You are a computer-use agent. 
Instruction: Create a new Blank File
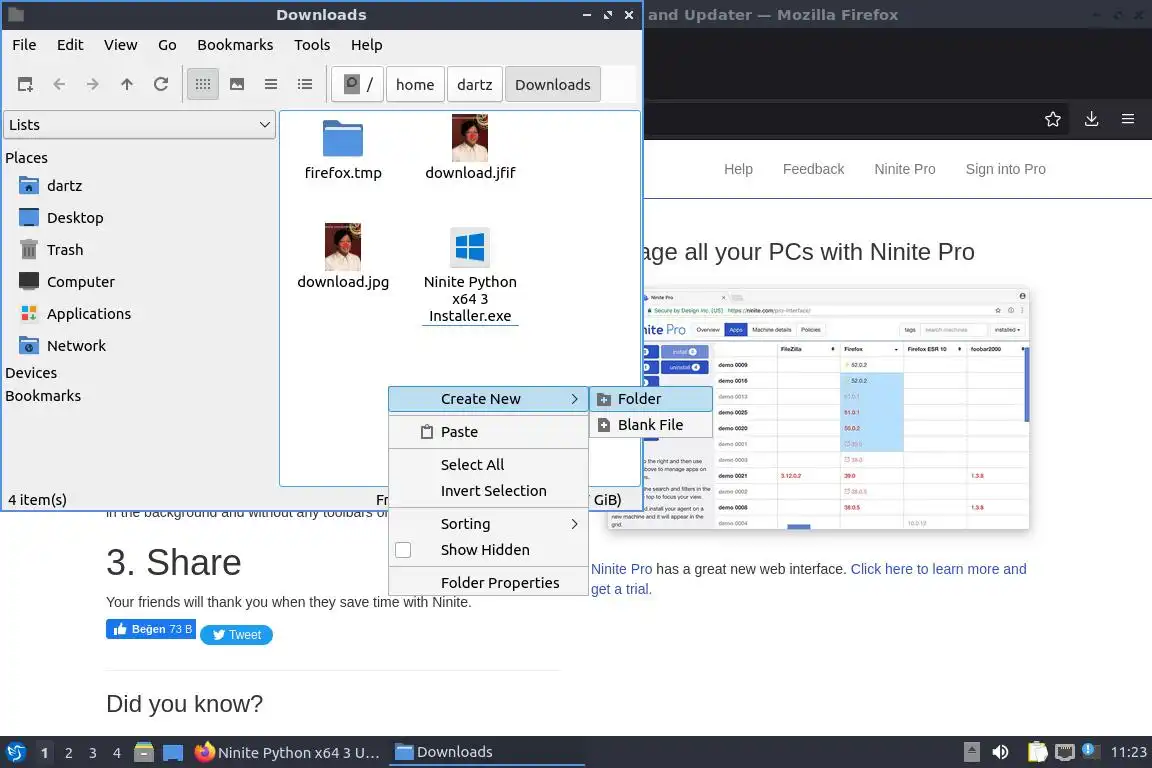(x=651, y=425)
